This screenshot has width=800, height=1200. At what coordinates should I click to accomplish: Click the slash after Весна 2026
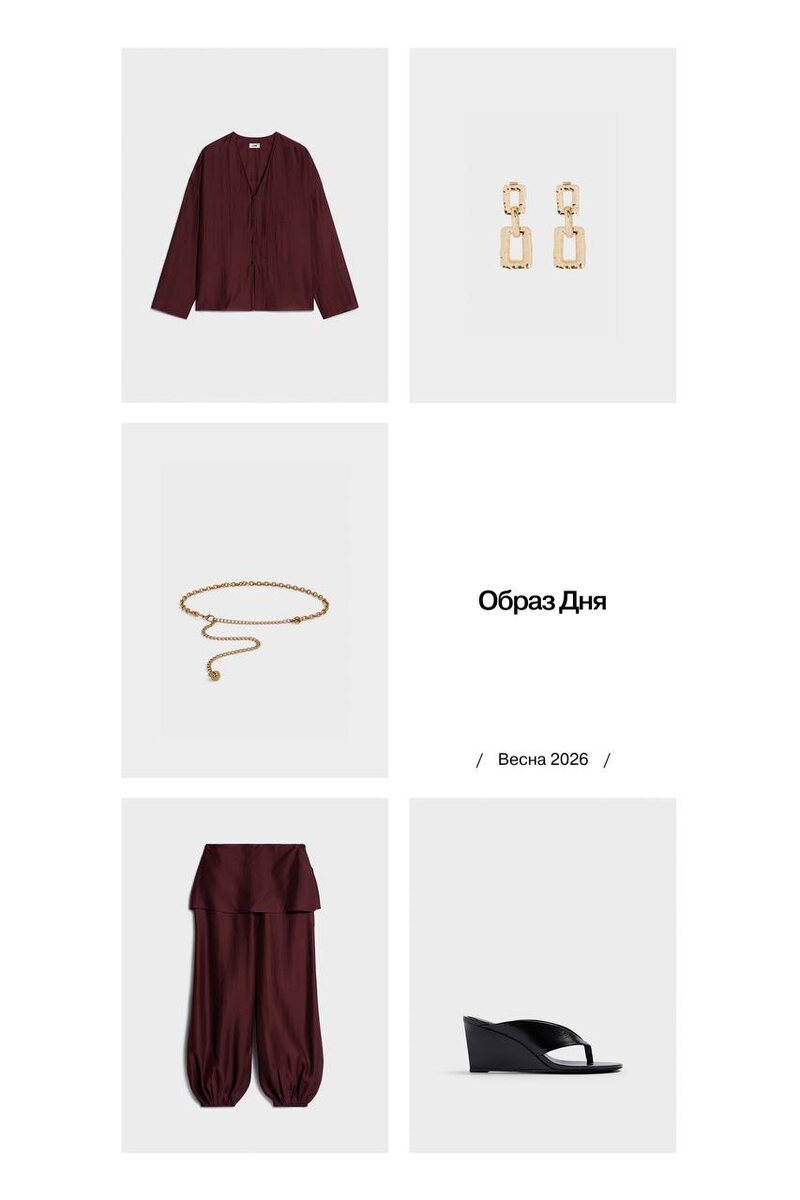click(x=607, y=759)
